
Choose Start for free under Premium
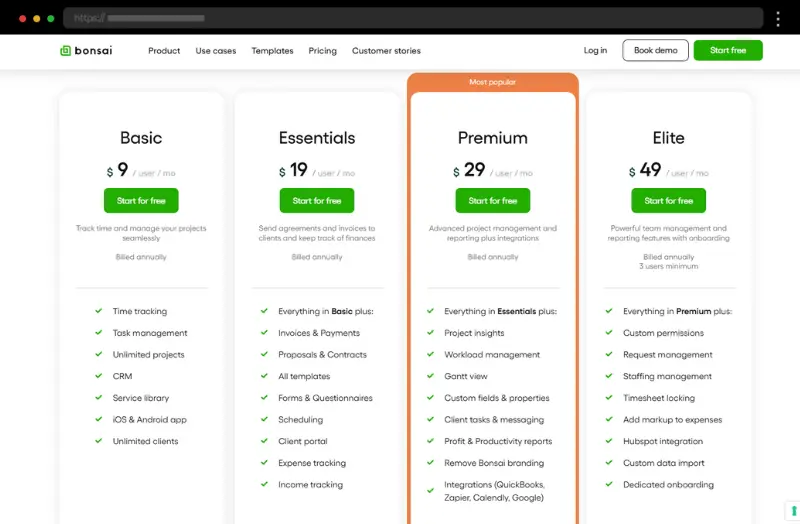pos(493,201)
